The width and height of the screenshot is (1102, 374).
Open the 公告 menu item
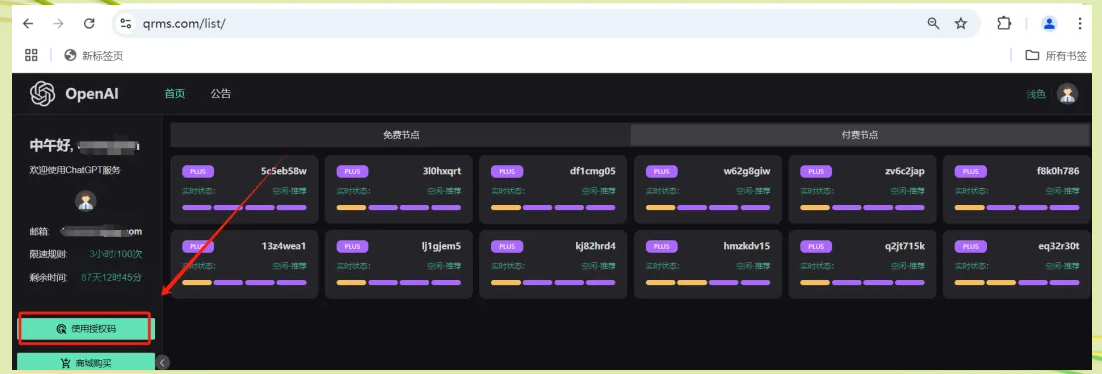pyautogui.click(x=221, y=94)
